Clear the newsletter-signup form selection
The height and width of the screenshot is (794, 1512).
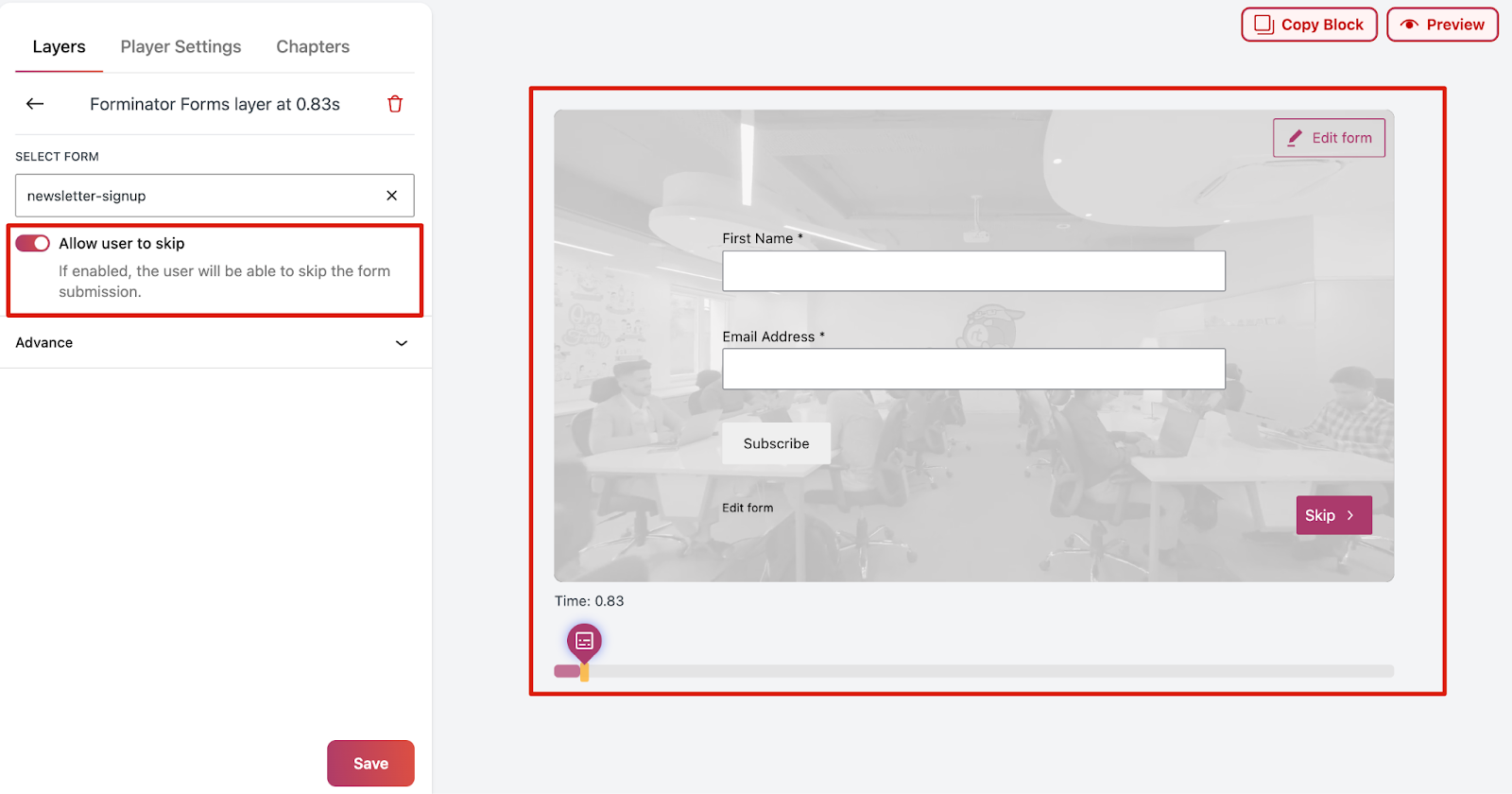391,196
